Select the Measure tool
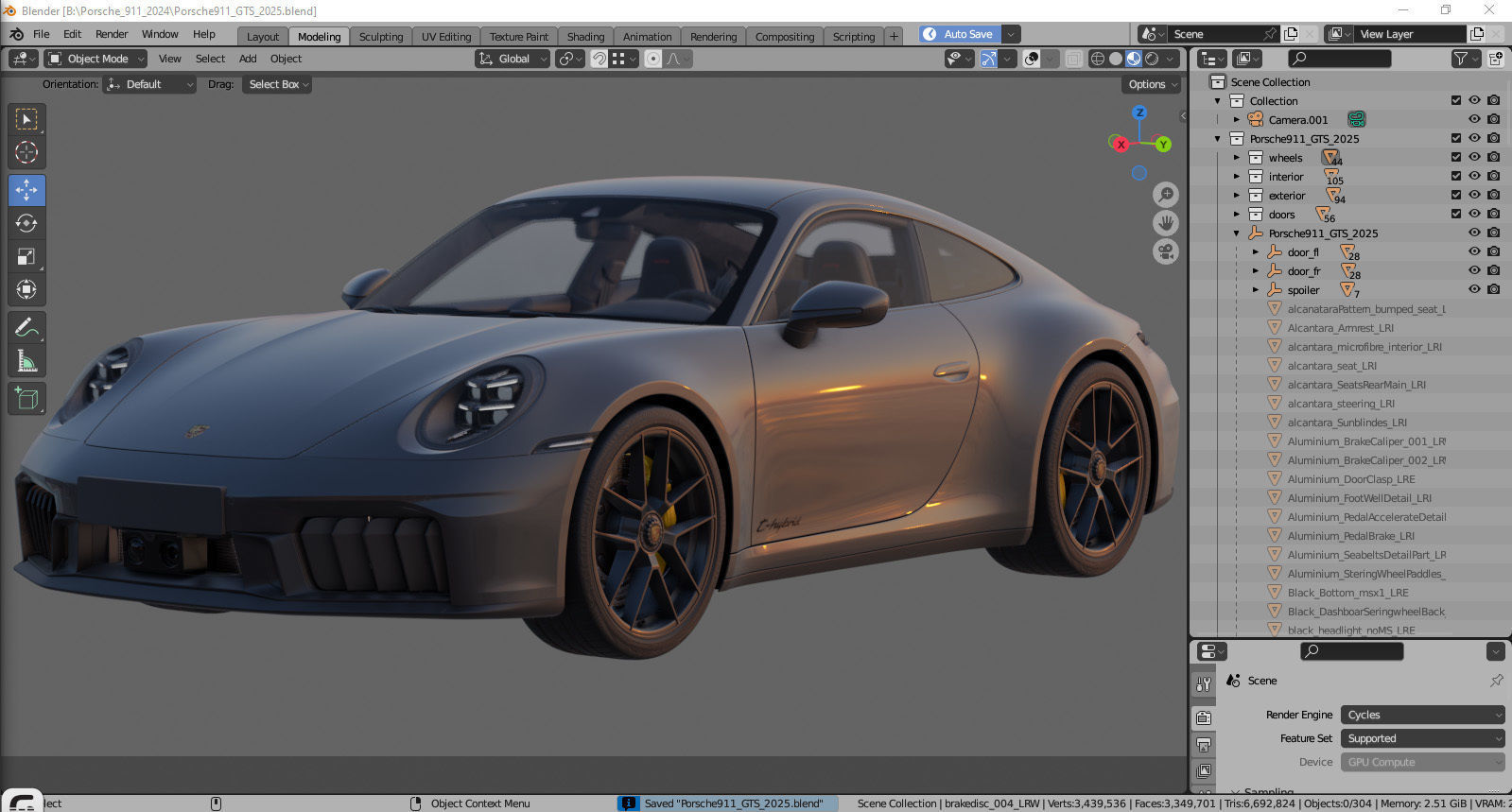1512x812 pixels. coord(26,361)
